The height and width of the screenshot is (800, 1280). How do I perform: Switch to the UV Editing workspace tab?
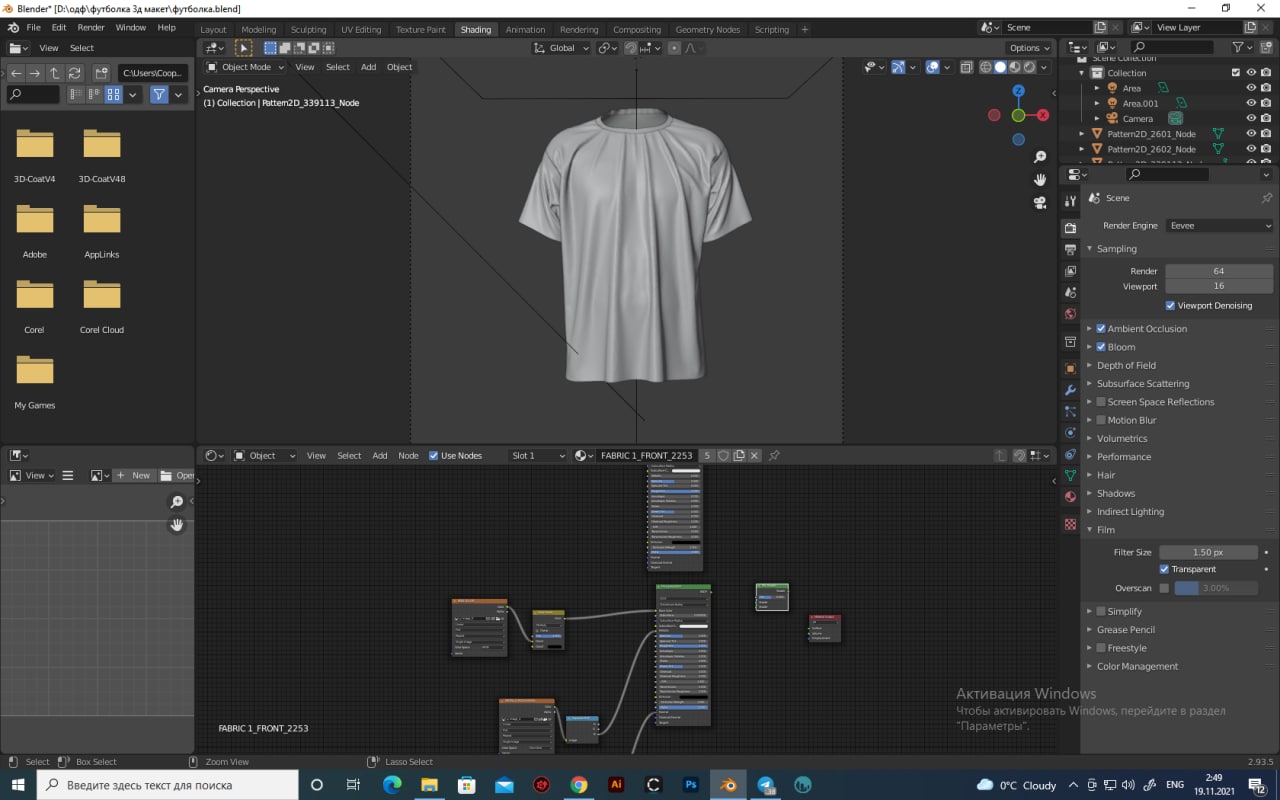(x=361, y=29)
